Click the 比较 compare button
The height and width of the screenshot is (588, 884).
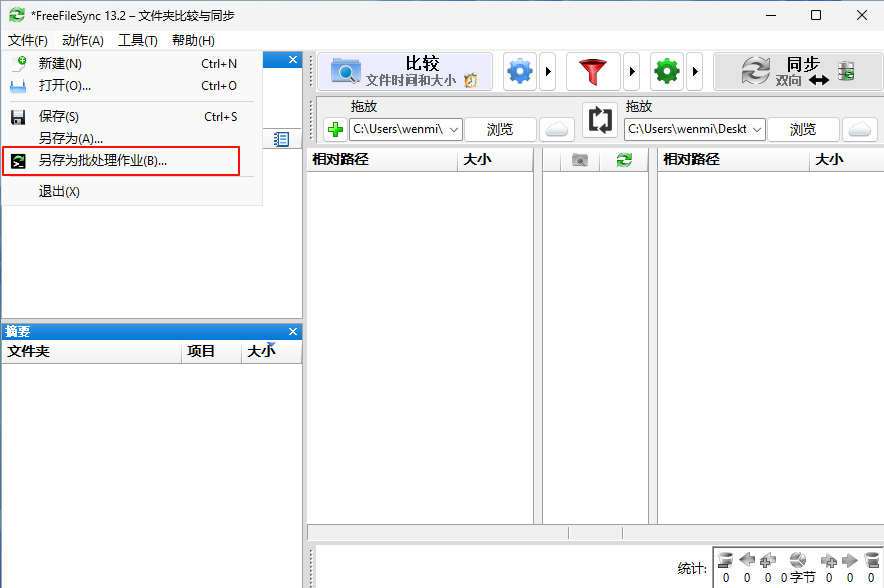[x=405, y=72]
